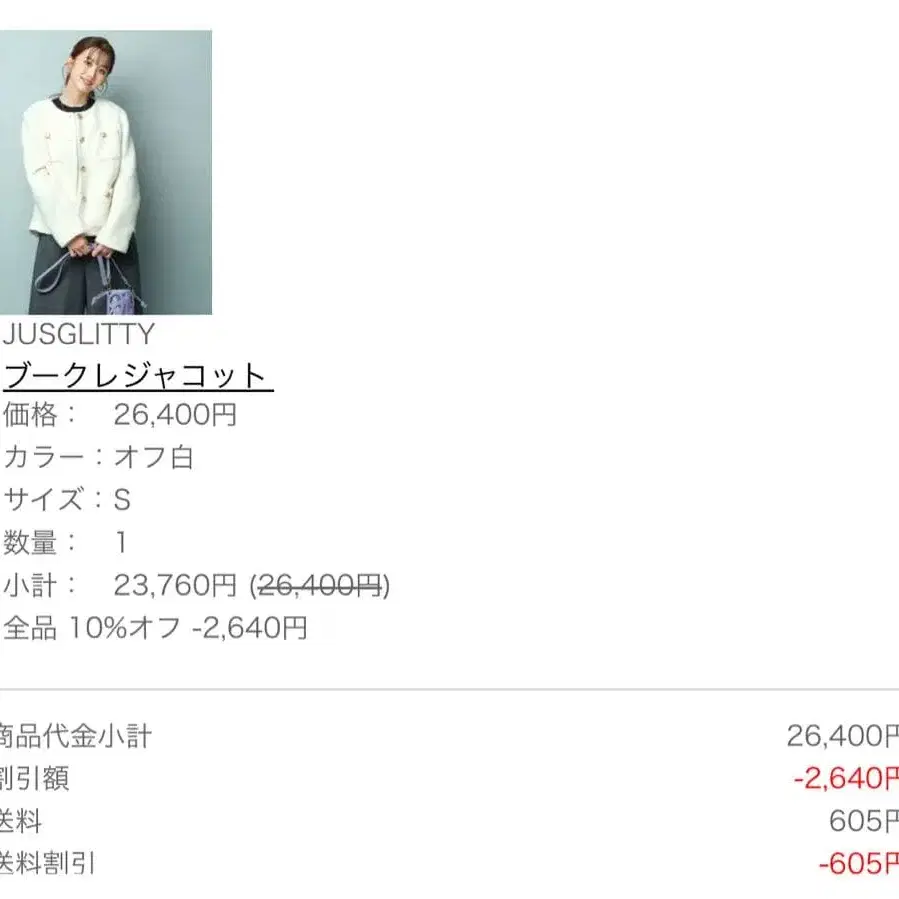Screen dimensions: 899x899
Task: Click the red -2,640 discount amount
Action: coord(846,779)
